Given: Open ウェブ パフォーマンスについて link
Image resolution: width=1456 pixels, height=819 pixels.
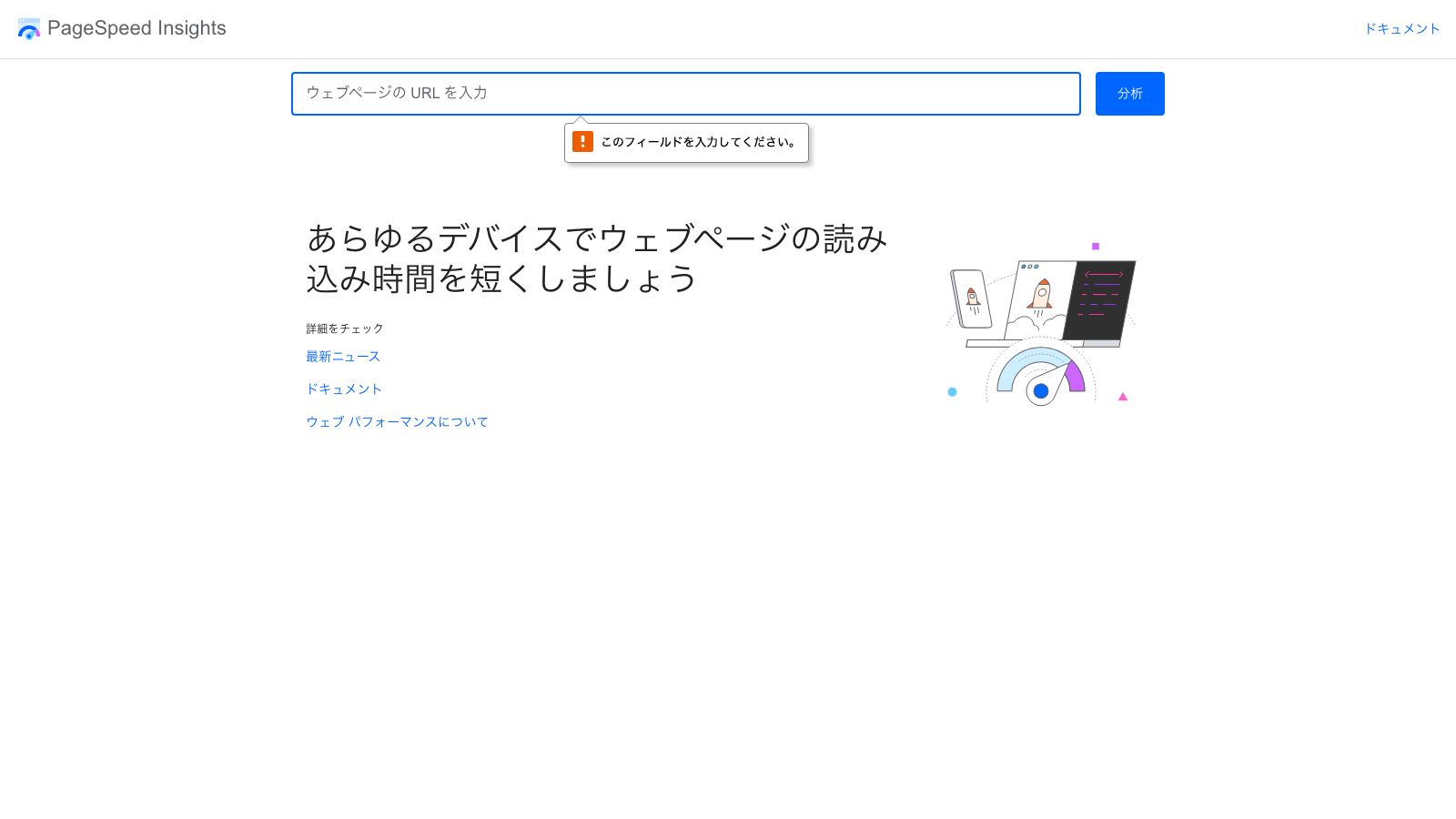Looking at the screenshot, I should (397, 421).
